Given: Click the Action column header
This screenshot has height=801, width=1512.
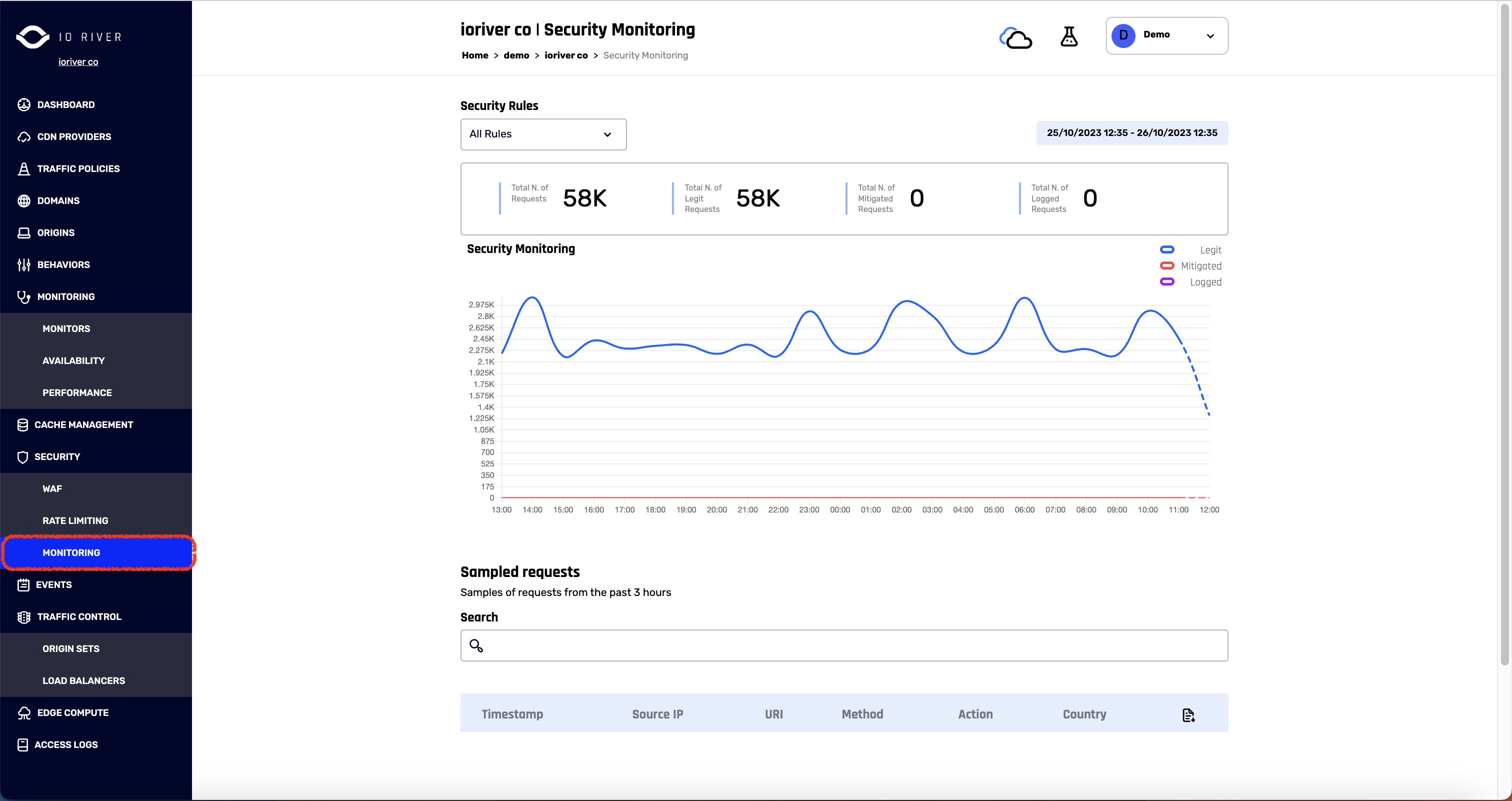Looking at the screenshot, I should coord(975,714).
